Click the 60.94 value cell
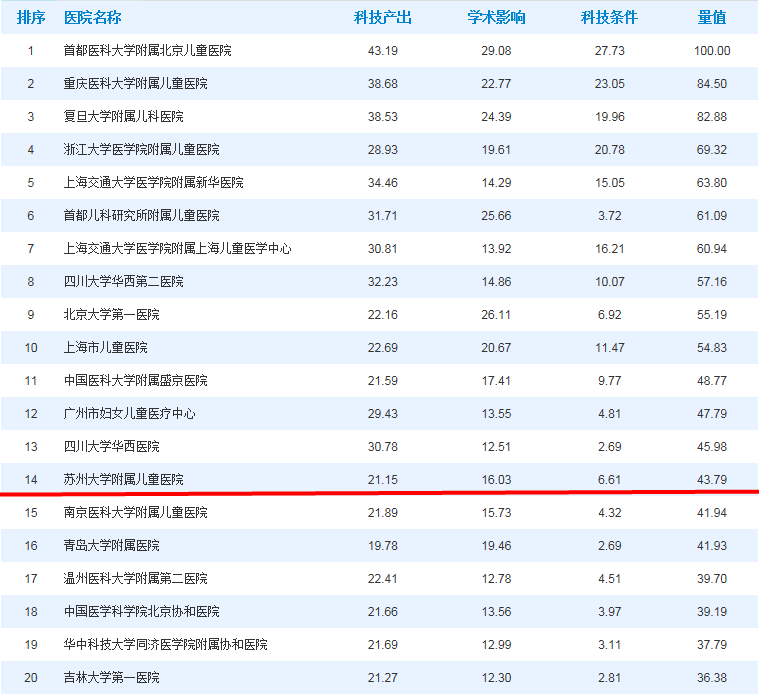Viewport: 759px width, 696px height. click(x=712, y=248)
